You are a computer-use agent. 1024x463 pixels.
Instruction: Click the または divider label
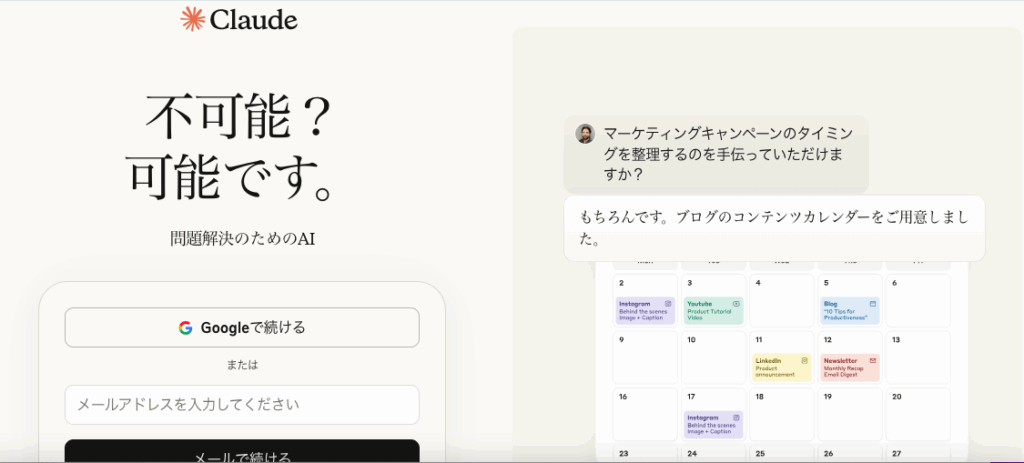(242, 365)
